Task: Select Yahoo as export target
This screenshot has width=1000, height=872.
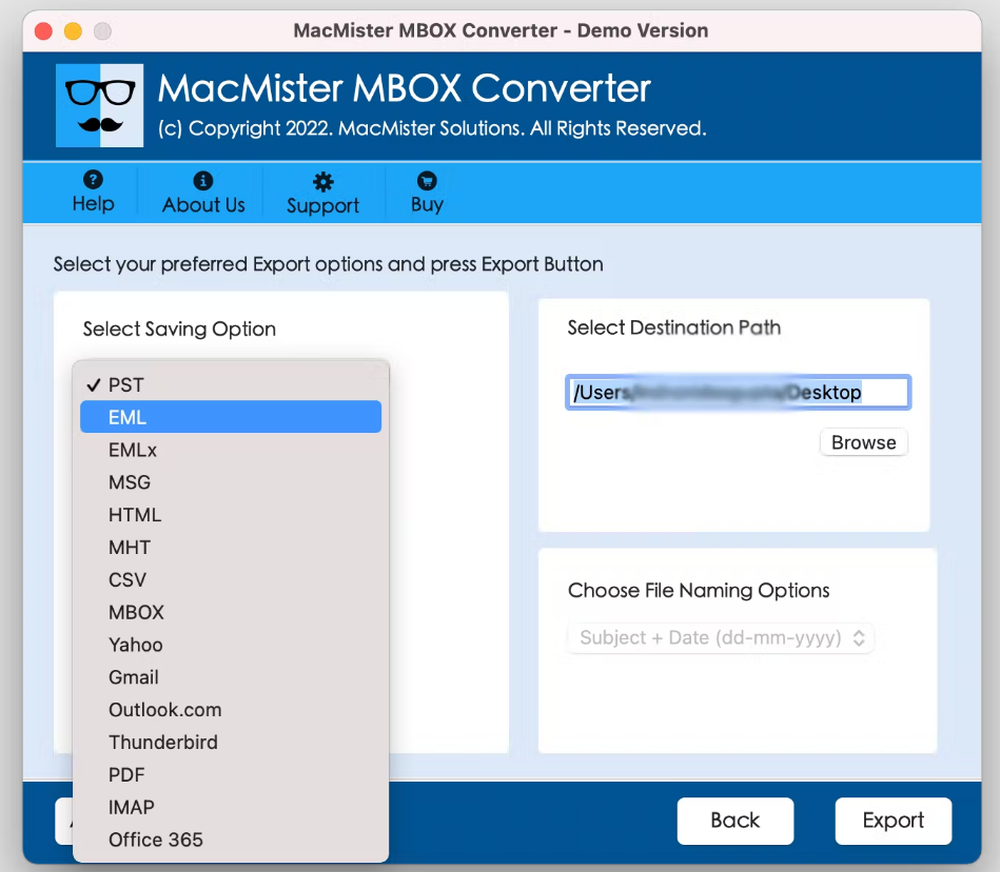Action: coord(231,645)
